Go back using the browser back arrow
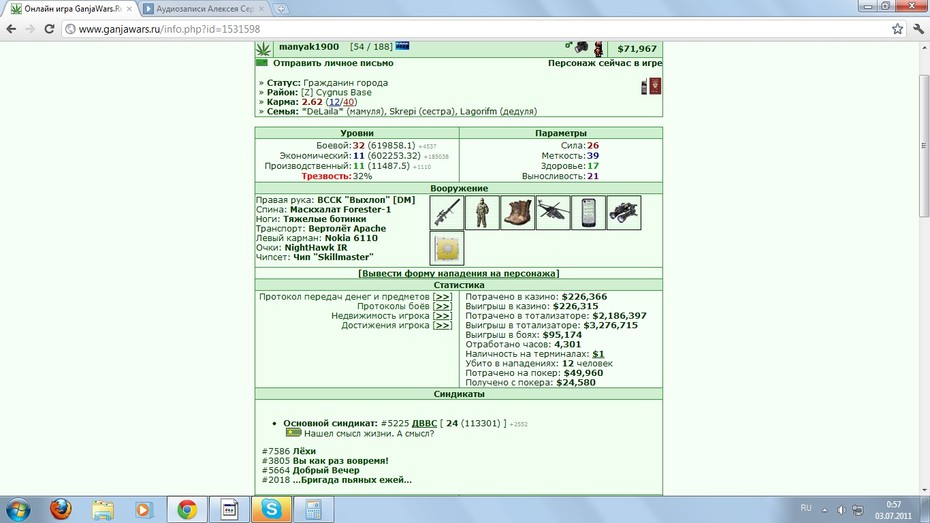This screenshot has width=930, height=523. tap(11, 28)
